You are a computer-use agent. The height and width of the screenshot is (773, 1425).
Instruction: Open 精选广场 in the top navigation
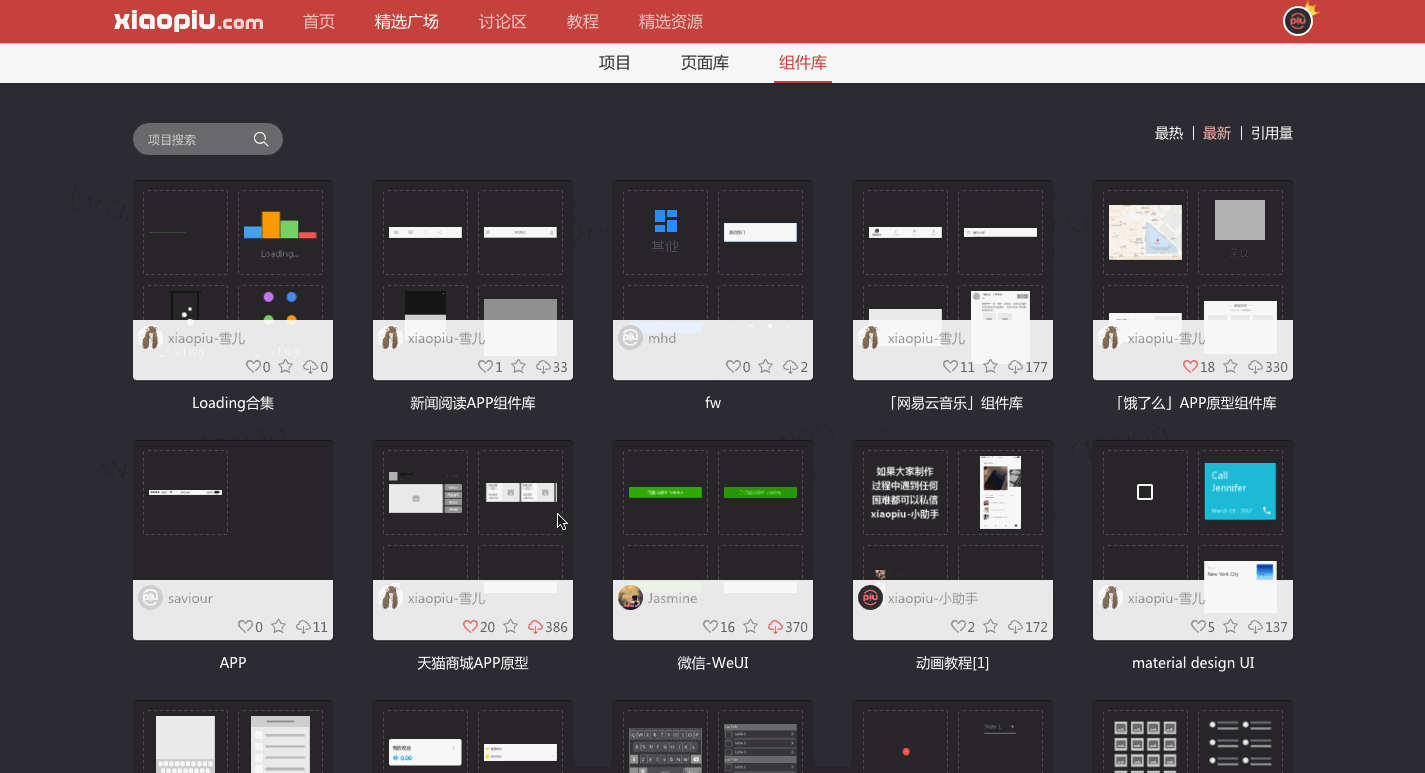407,21
